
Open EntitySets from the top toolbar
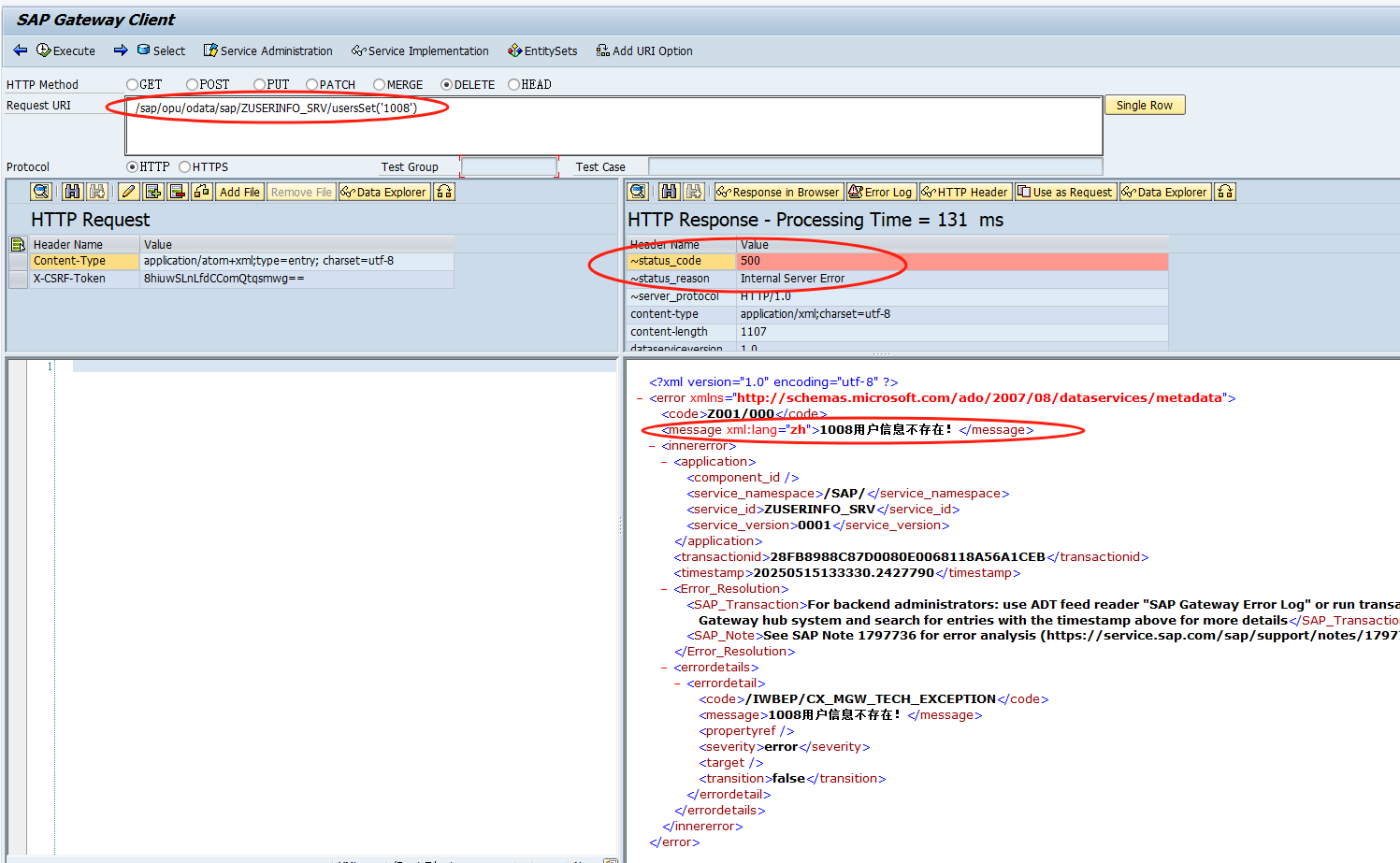[x=542, y=50]
